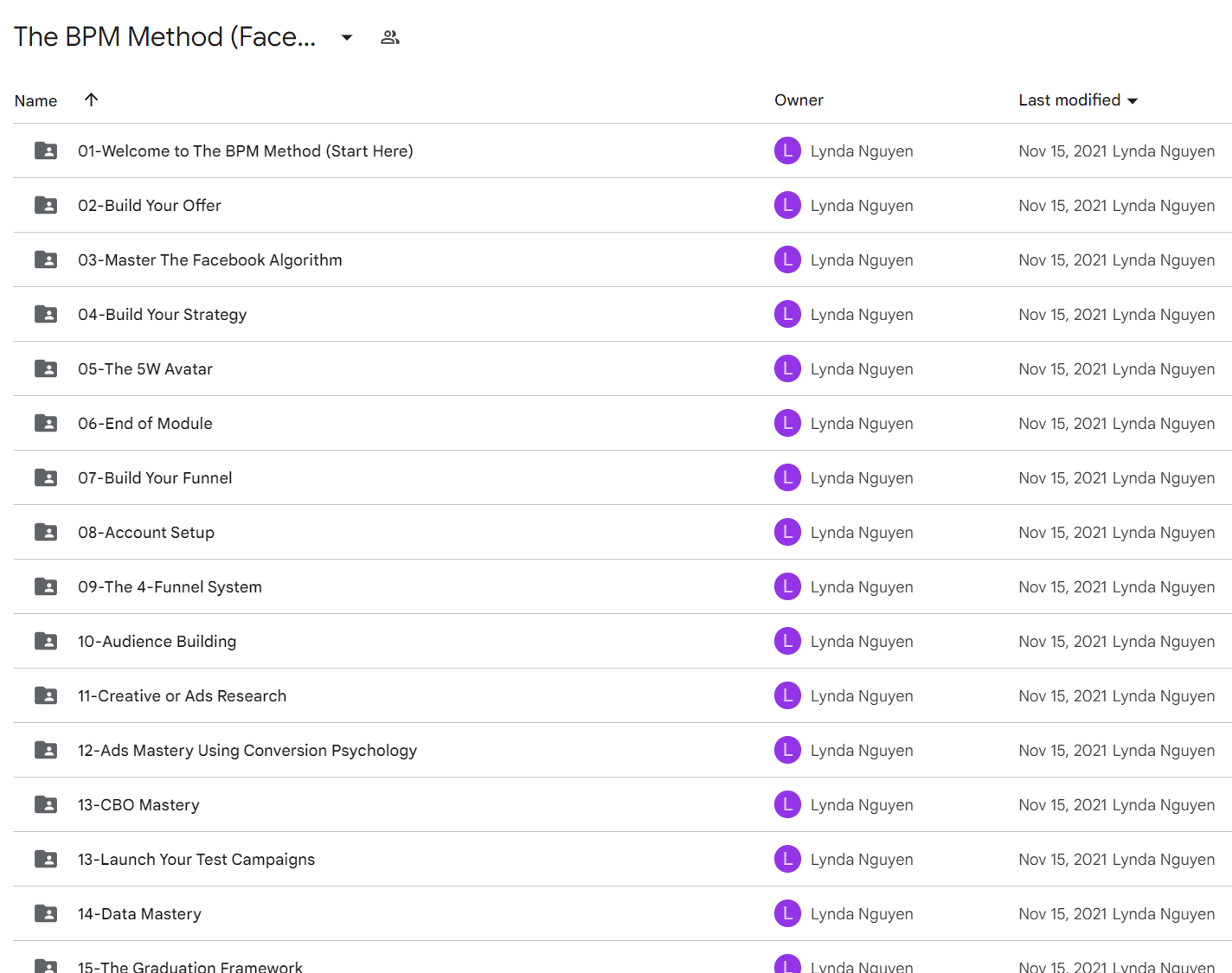This screenshot has width=1232, height=973.
Task: Click the Owner column header
Action: click(x=799, y=100)
